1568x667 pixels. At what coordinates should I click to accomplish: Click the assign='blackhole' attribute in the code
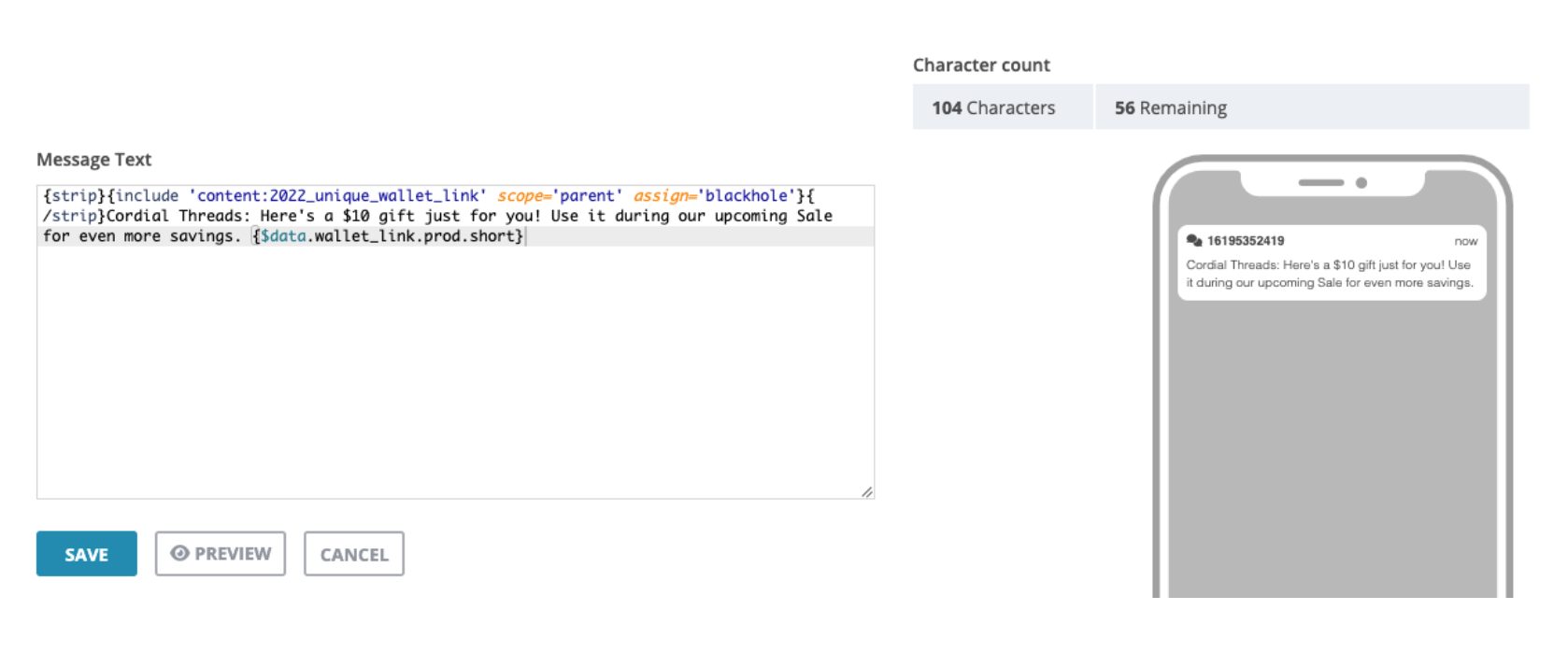pos(714,196)
